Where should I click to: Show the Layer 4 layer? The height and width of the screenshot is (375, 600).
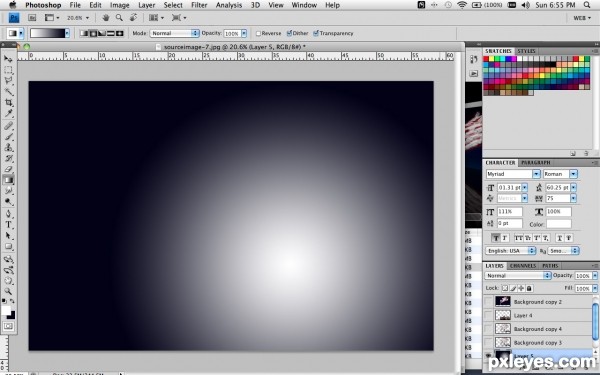488,315
